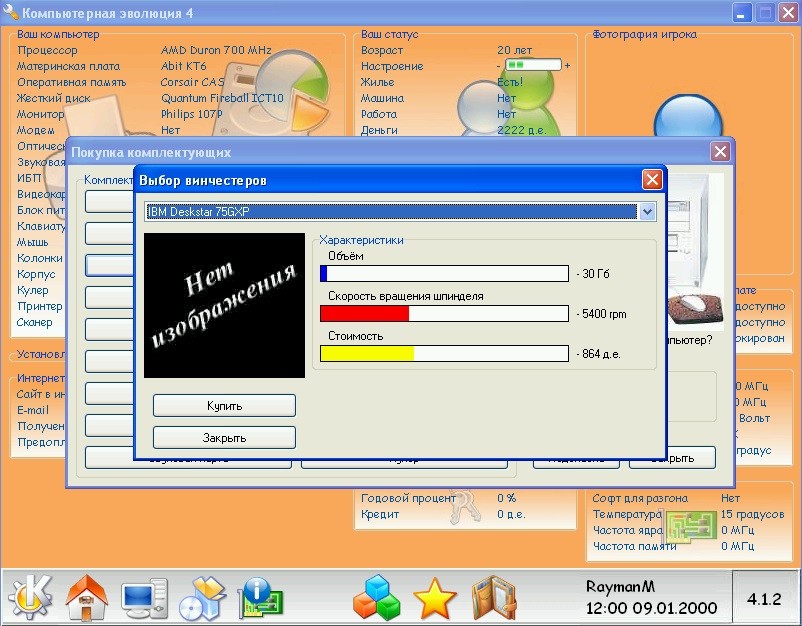Click the green circuit board overclocking icon
This screenshot has width=802, height=626.
tap(689, 526)
